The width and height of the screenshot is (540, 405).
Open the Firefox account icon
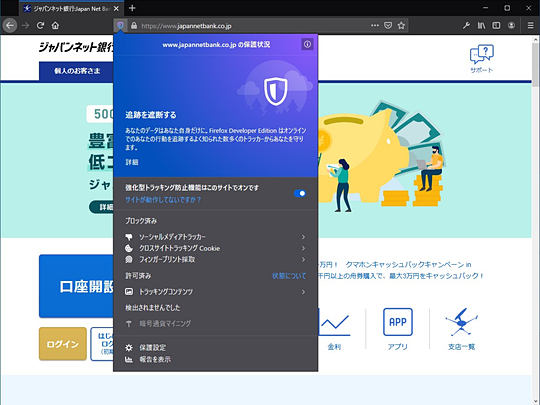[x=511, y=25]
